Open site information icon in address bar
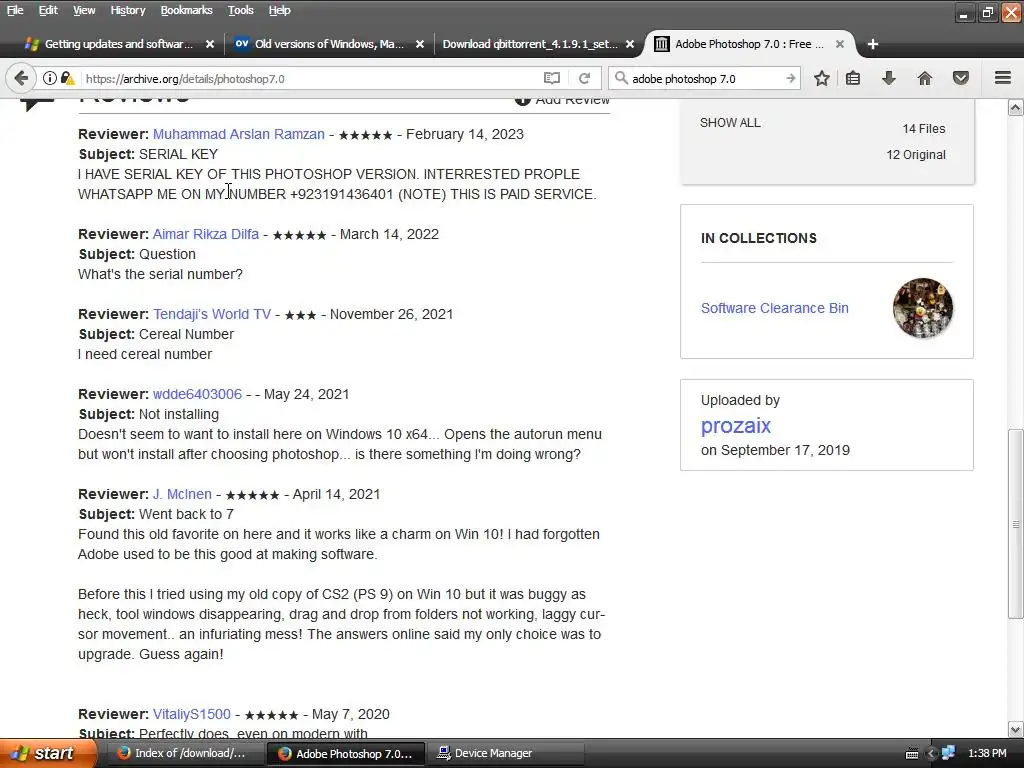The image size is (1024, 768). coord(50,78)
